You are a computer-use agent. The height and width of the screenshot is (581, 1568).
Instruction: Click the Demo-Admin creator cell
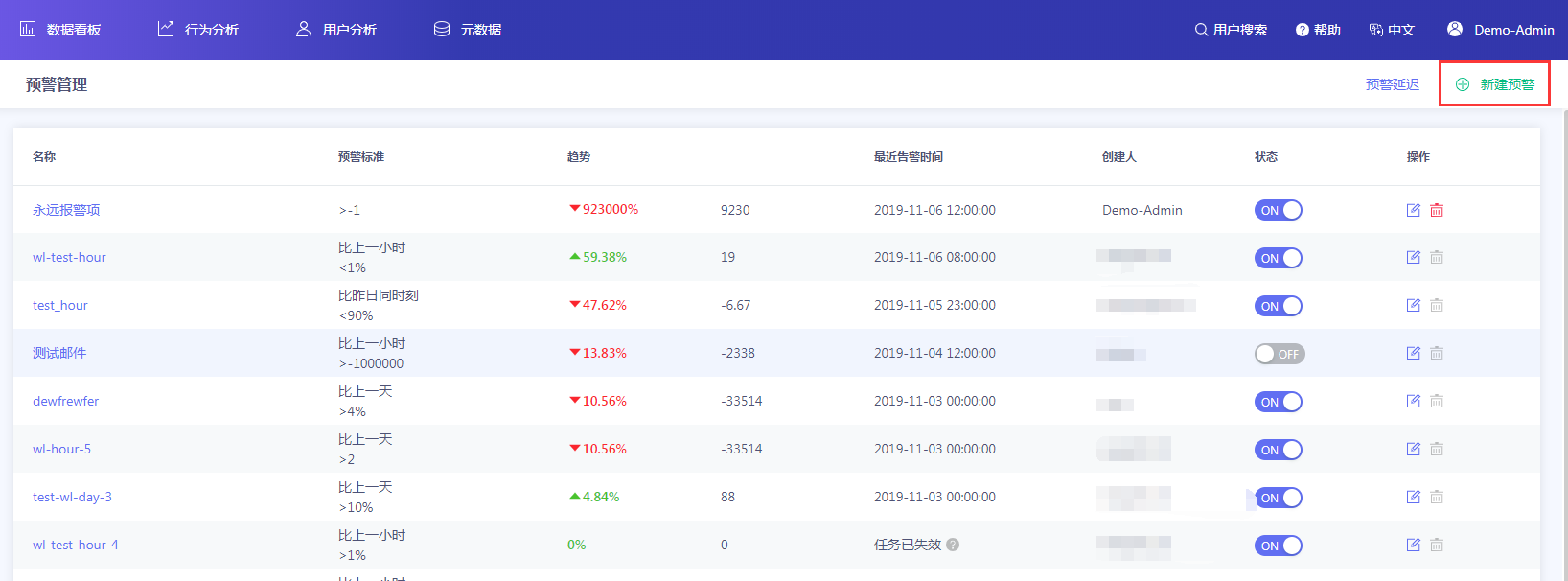(x=1142, y=210)
